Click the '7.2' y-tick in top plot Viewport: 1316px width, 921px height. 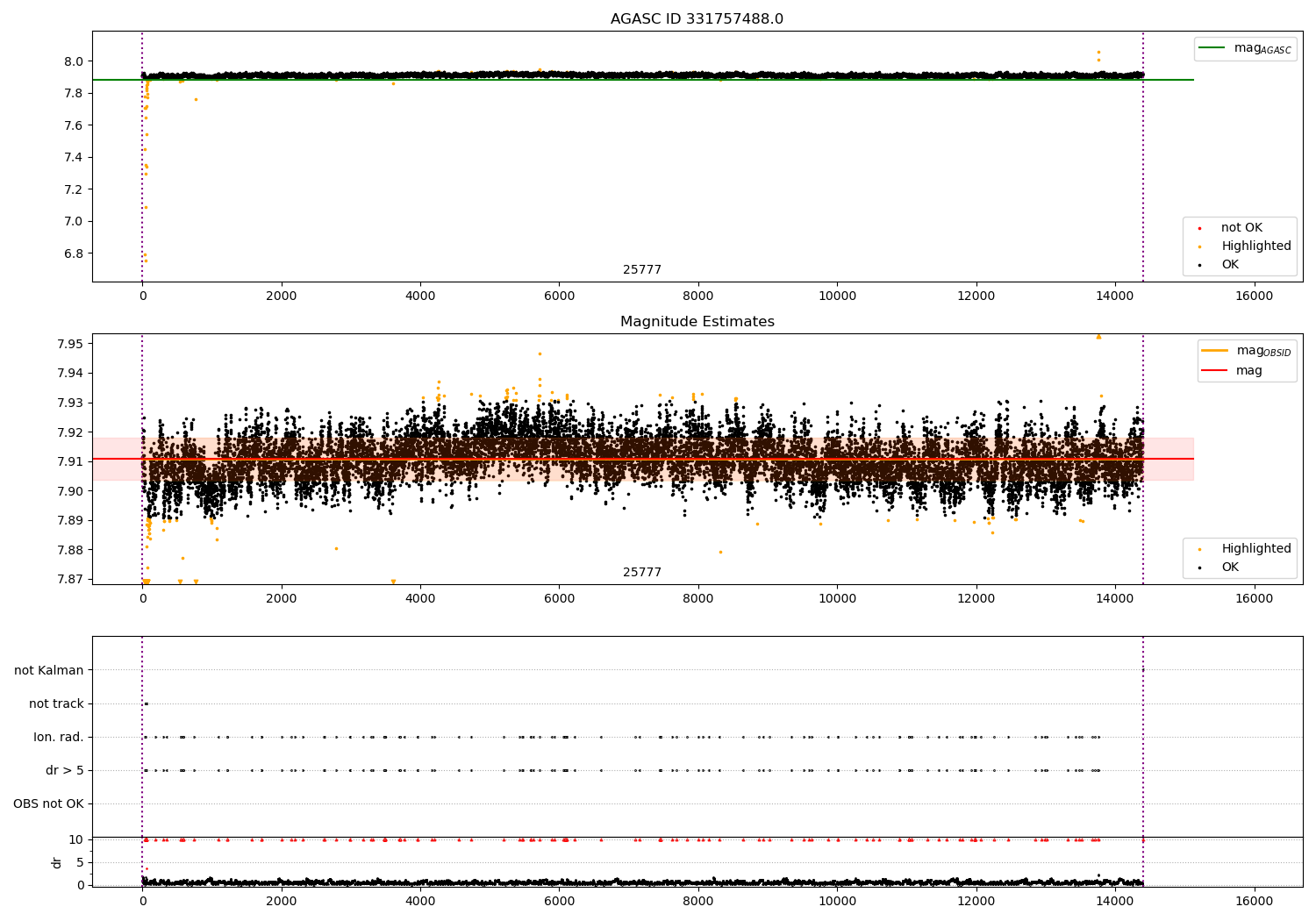(x=73, y=190)
